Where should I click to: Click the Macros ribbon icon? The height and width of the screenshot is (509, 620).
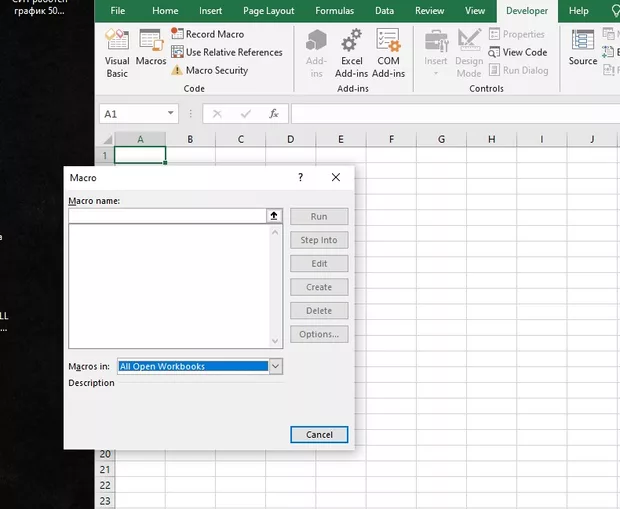point(151,51)
